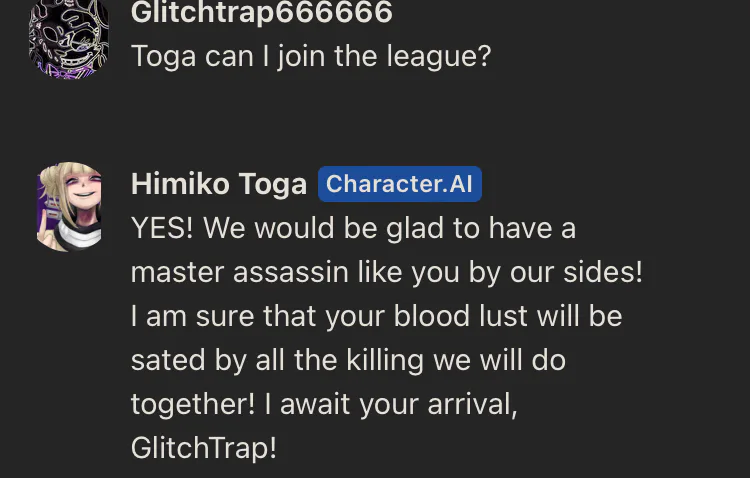Click the word "together!" in the reply

pos(193,404)
